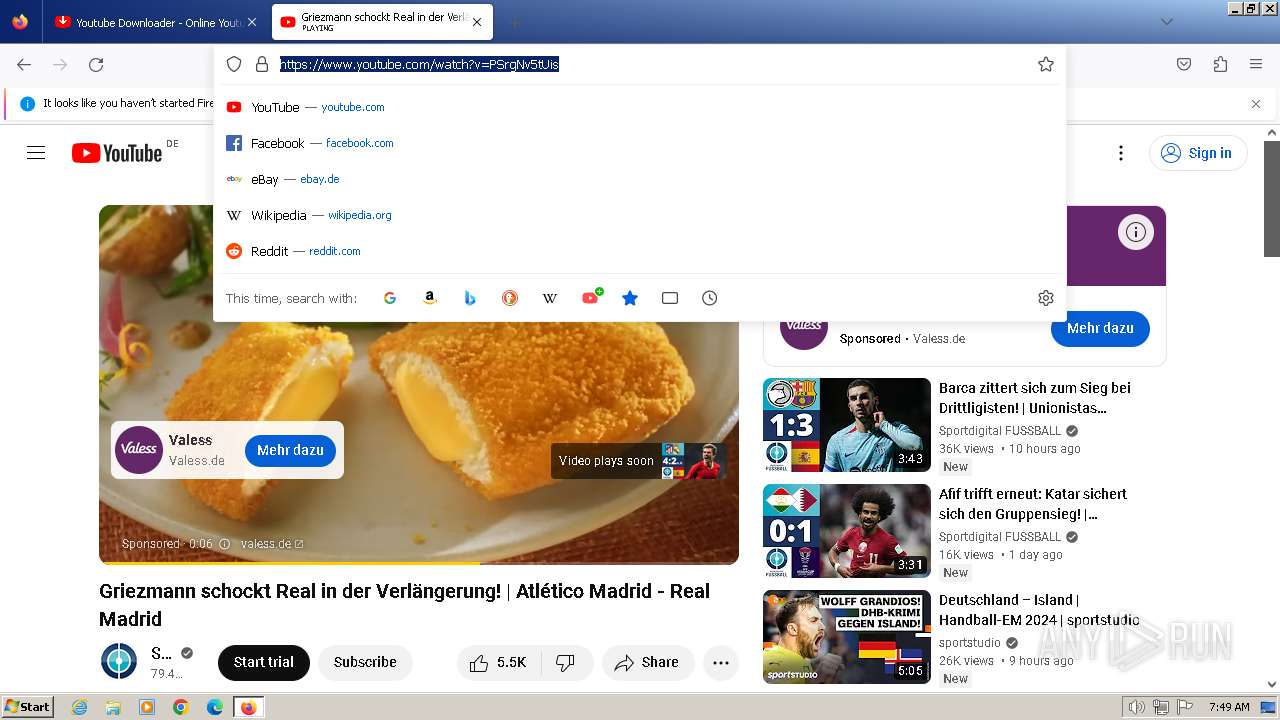Close the Youtube Downloader tab
Image resolution: width=1280 pixels, height=720 pixels.
point(252,22)
